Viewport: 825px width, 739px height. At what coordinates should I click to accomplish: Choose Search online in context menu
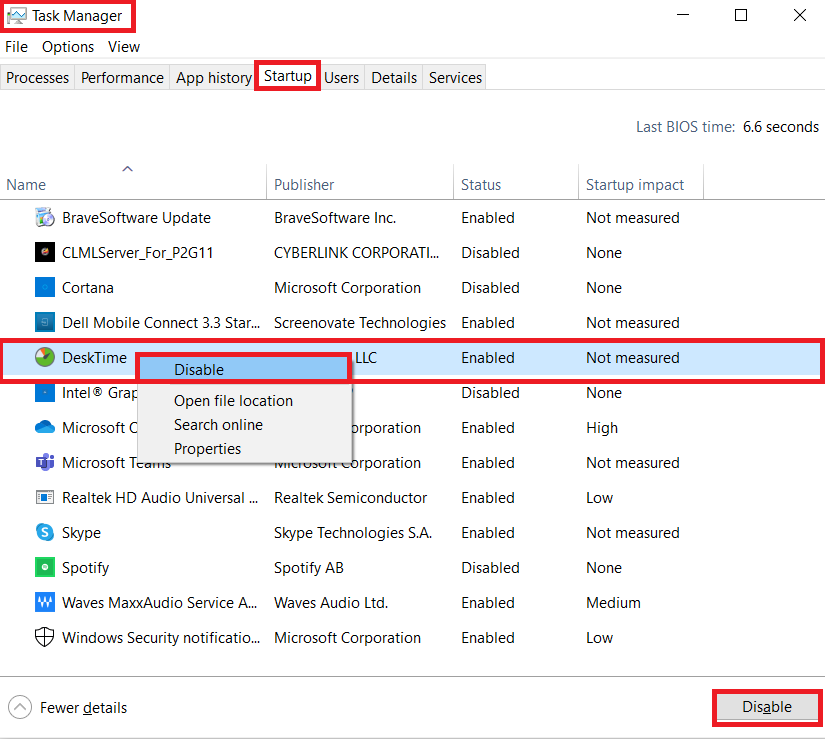click(x=218, y=424)
